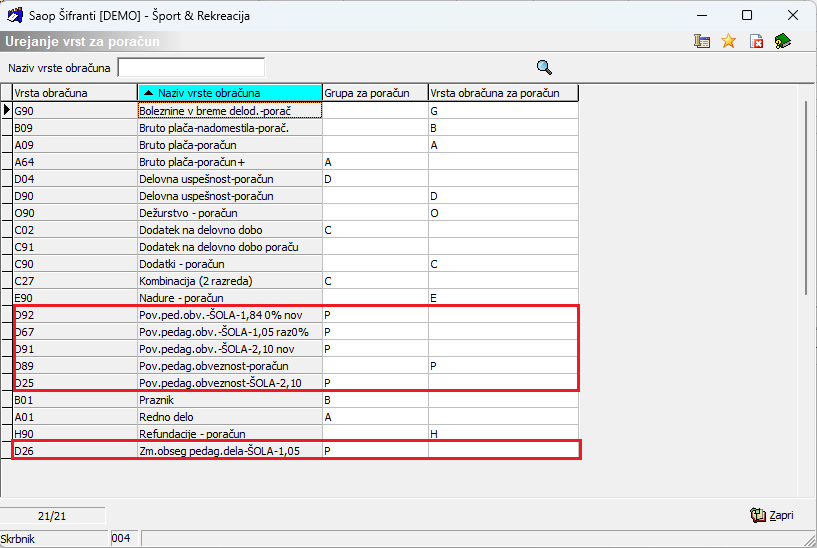This screenshot has width=817, height=548.
Task: Sort by Vrsta obračuna column header
Action: tap(75, 93)
